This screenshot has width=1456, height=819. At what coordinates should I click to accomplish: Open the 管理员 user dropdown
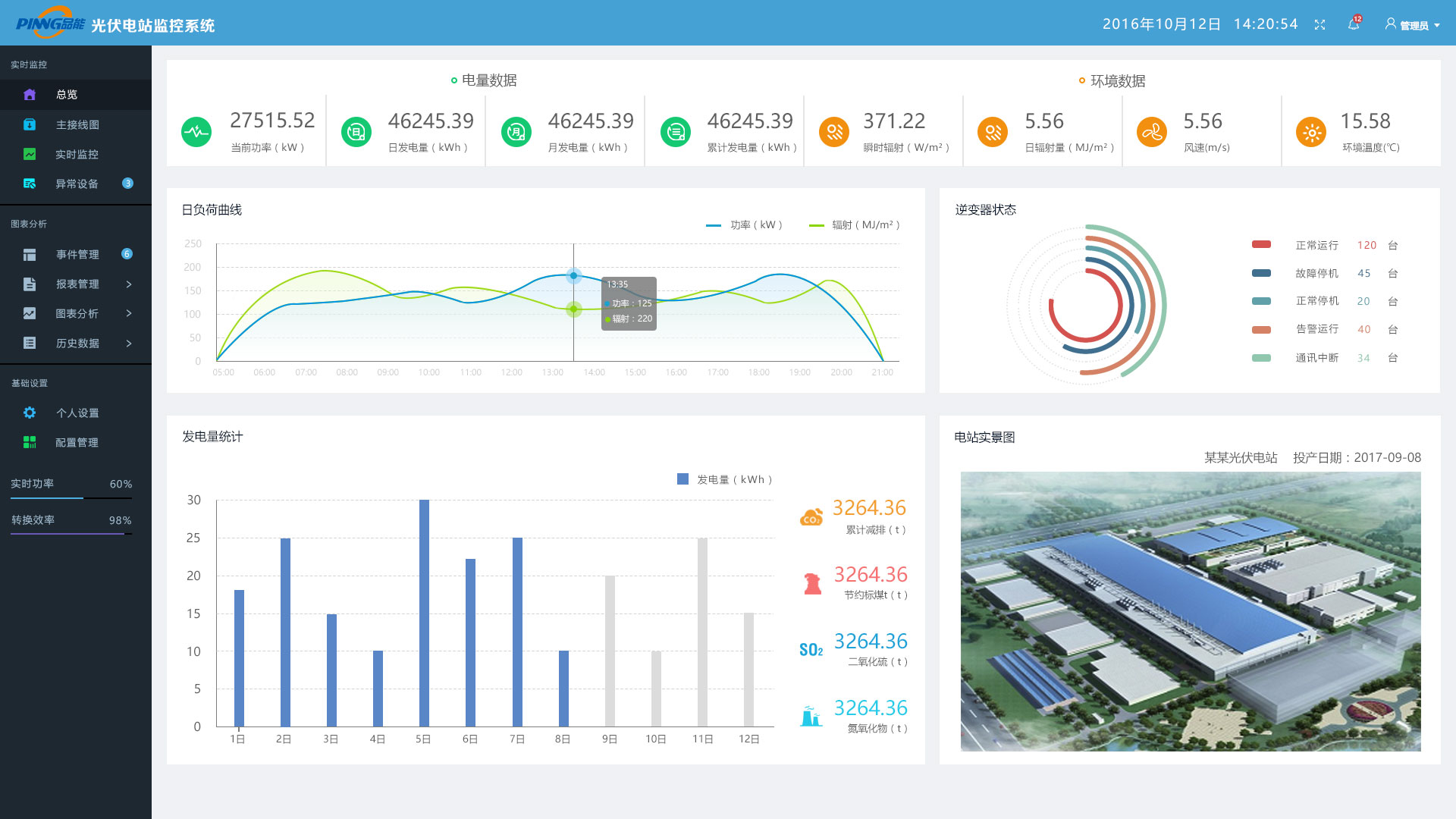point(1412,25)
